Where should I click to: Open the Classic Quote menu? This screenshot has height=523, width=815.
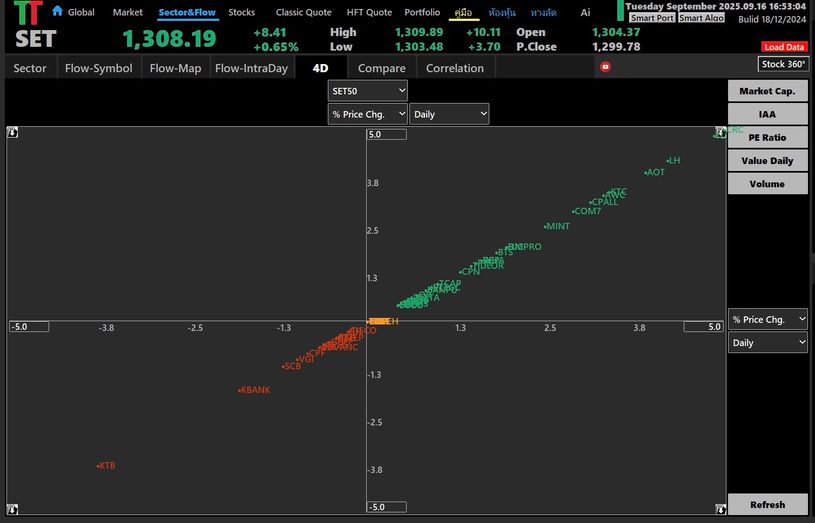tap(304, 12)
